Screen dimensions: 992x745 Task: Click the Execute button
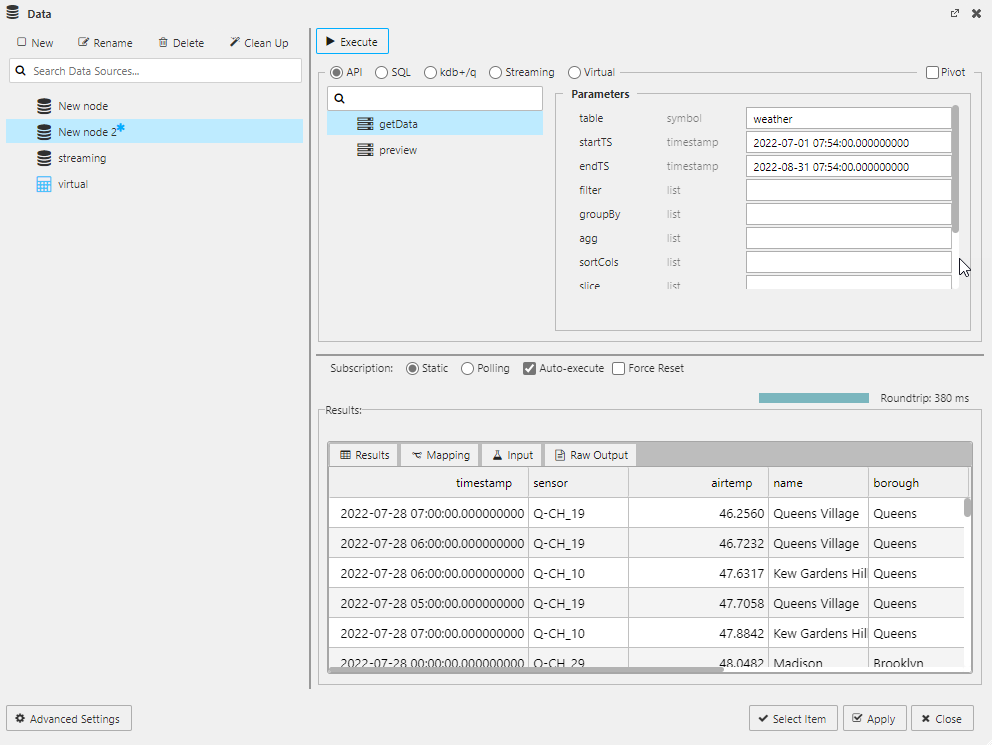(x=351, y=41)
